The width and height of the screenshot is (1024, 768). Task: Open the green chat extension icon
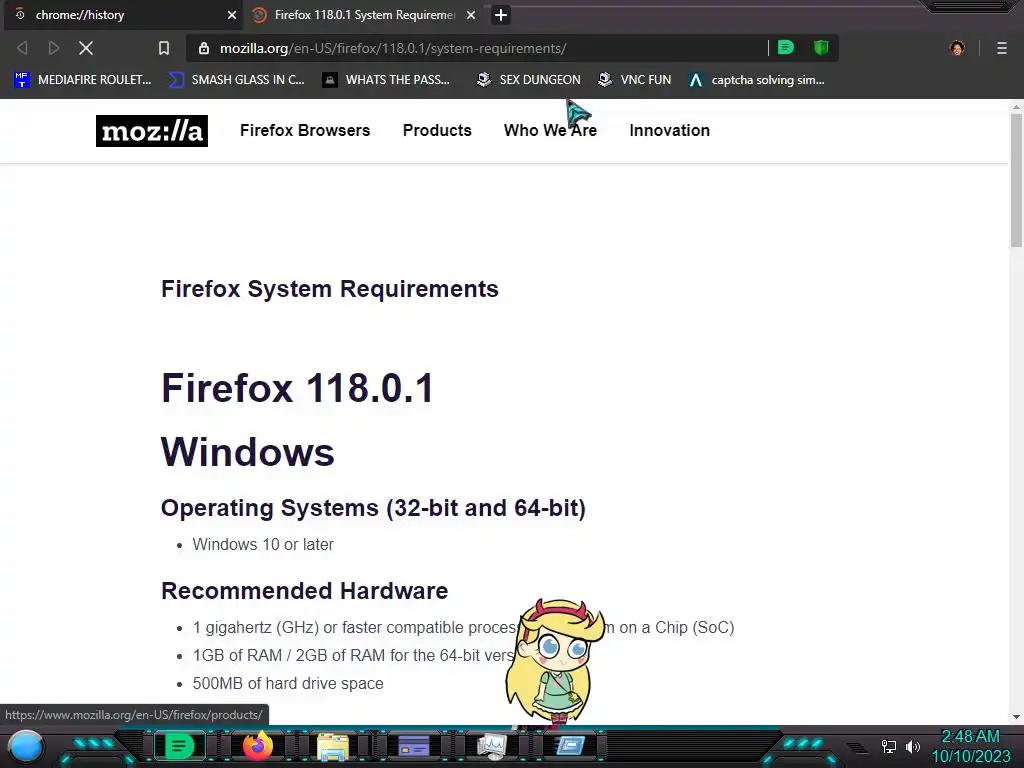pyautogui.click(x=786, y=48)
